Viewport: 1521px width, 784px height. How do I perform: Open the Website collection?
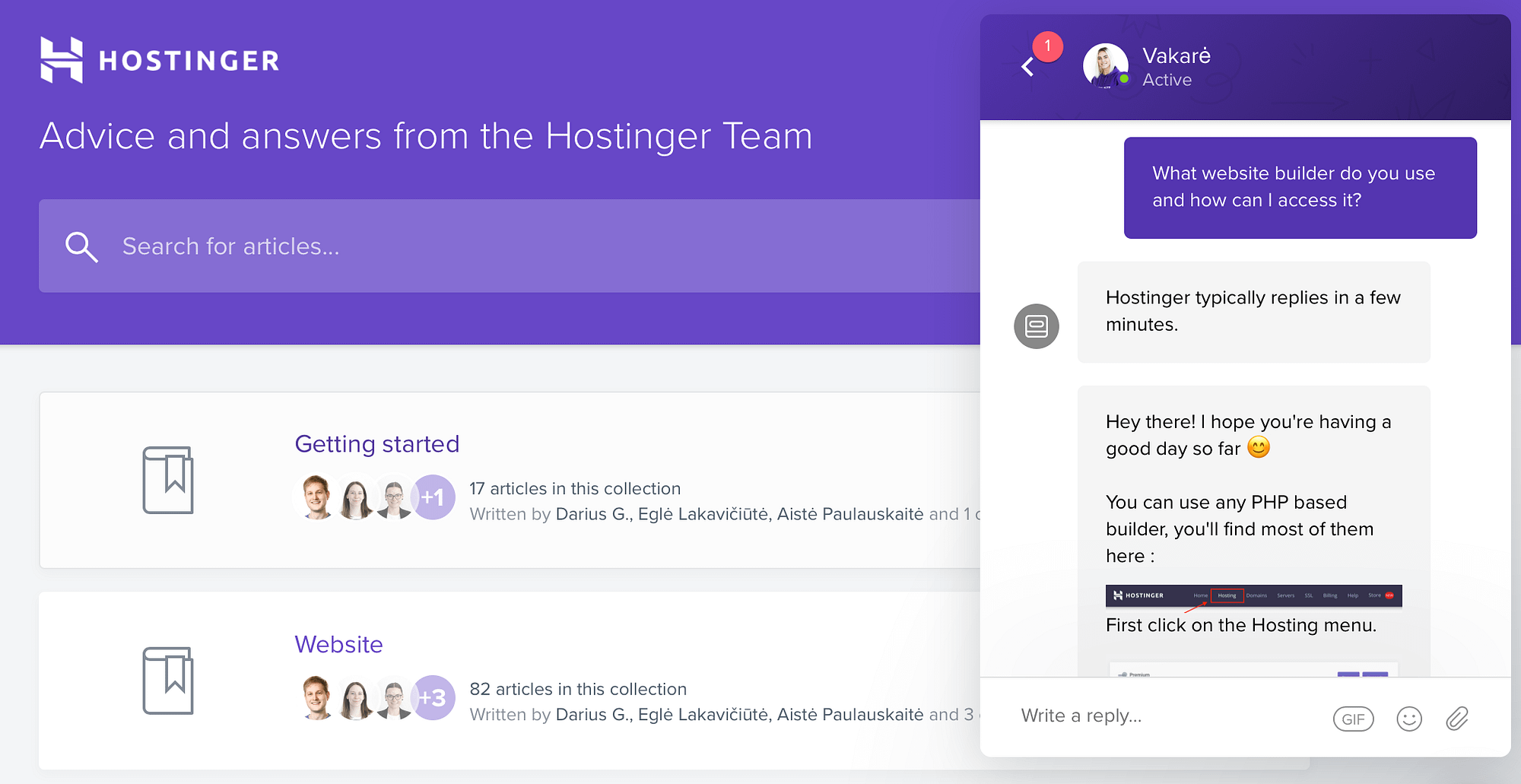tap(338, 644)
